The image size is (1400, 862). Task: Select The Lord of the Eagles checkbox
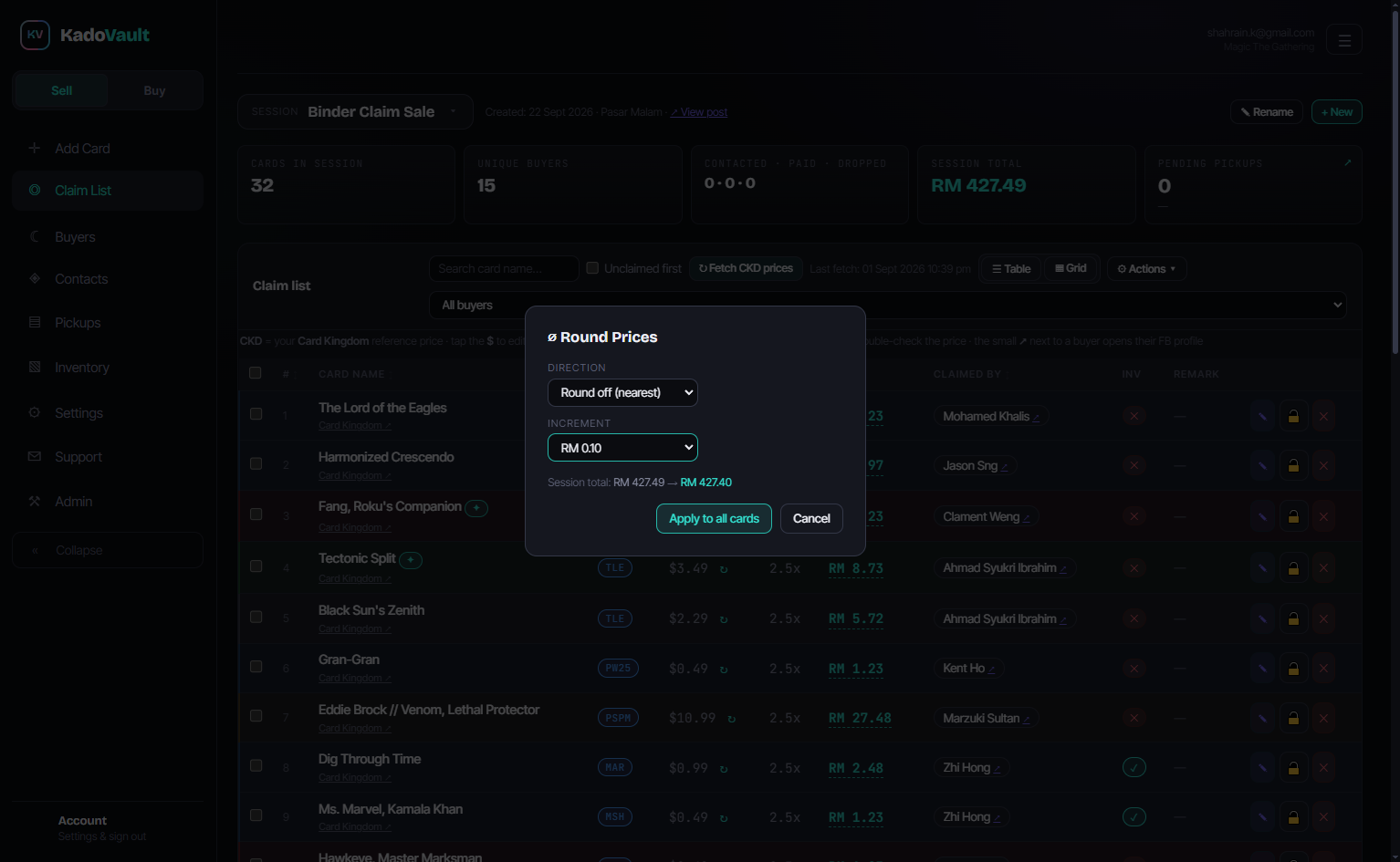click(256, 413)
